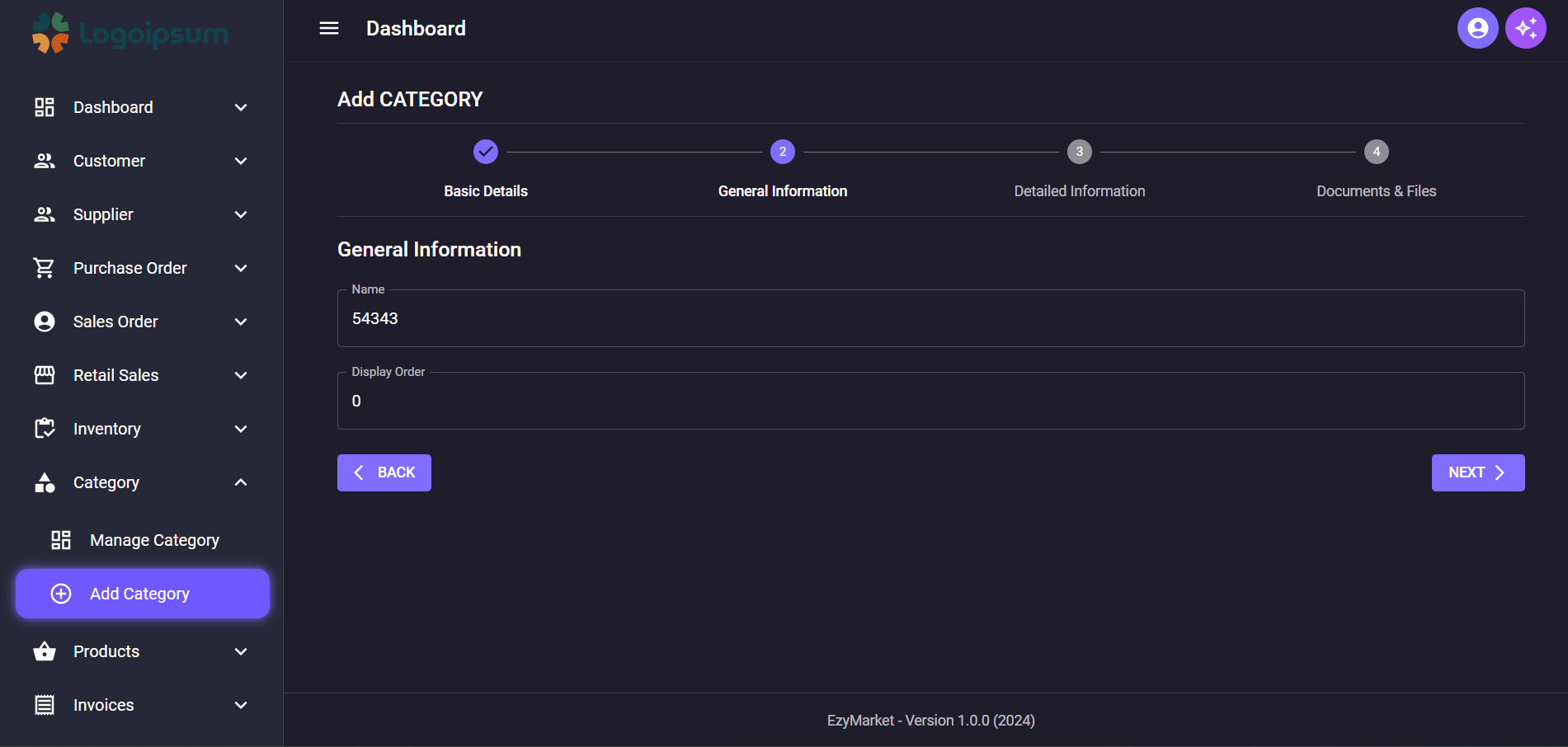Image resolution: width=1568 pixels, height=747 pixels.
Task: Click the Add CATEGORY page heading
Action: (410, 99)
